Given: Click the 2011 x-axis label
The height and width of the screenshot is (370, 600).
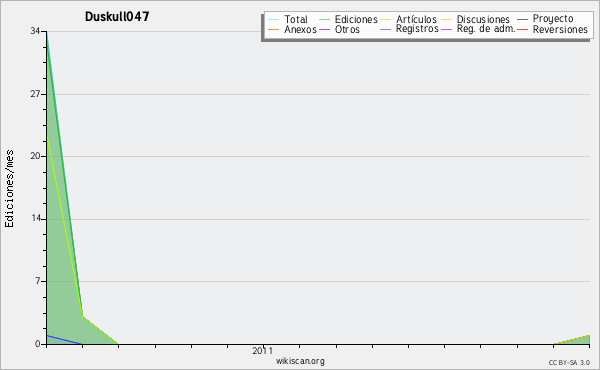Looking at the screenshot, I should pyautogui.click(x=262, y=350).
